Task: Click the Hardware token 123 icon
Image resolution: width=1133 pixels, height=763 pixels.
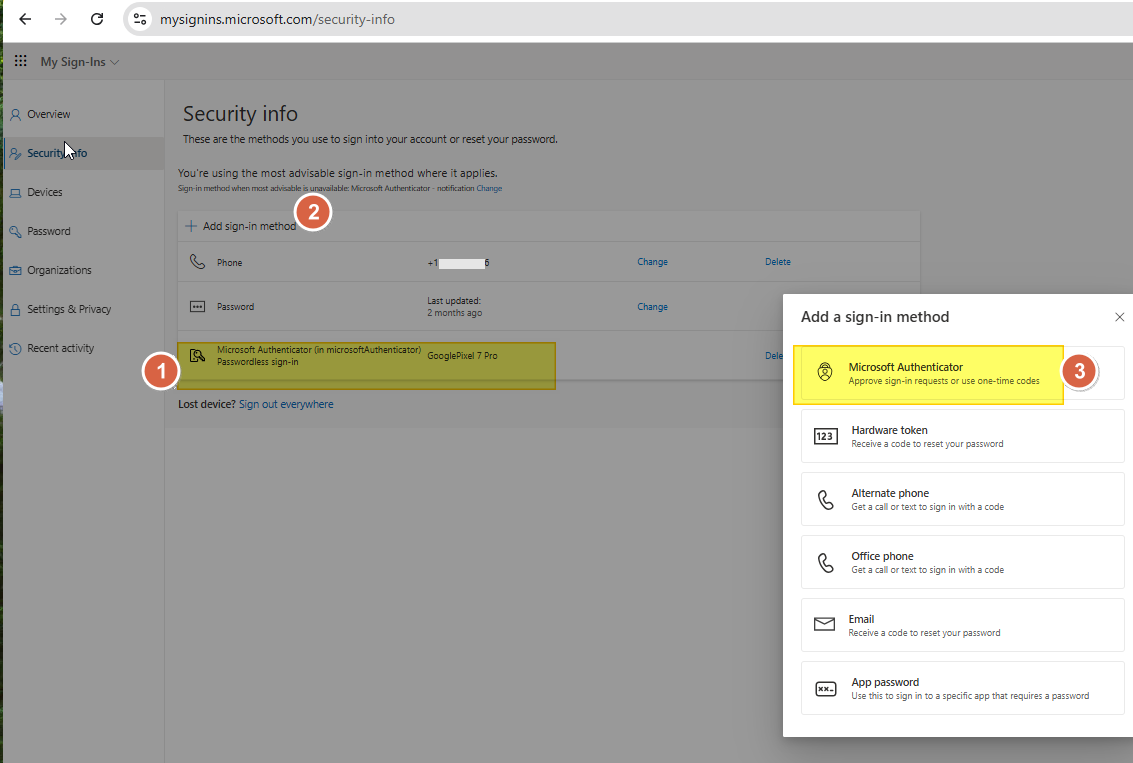Action: 825,436
